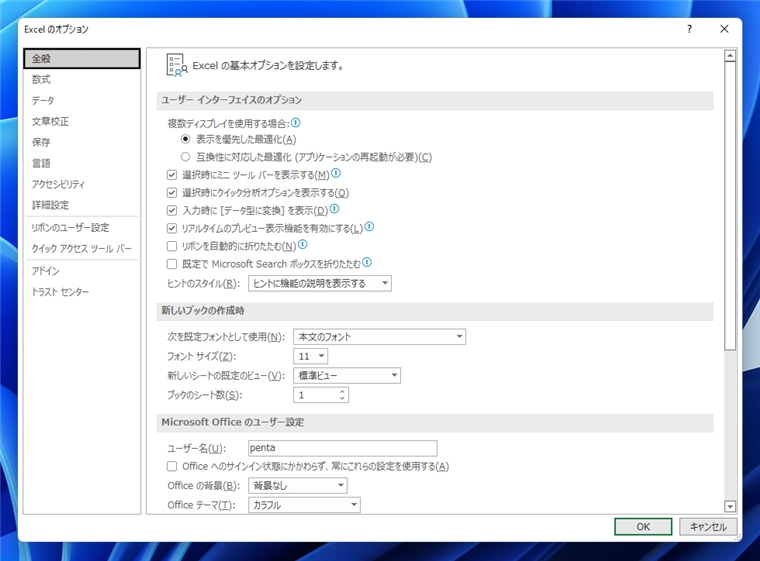This screenshot has height=561, width=760.
Task: Check 既定で Microsoft Search ボックスを折りたたむ
Action: (172, 264)
